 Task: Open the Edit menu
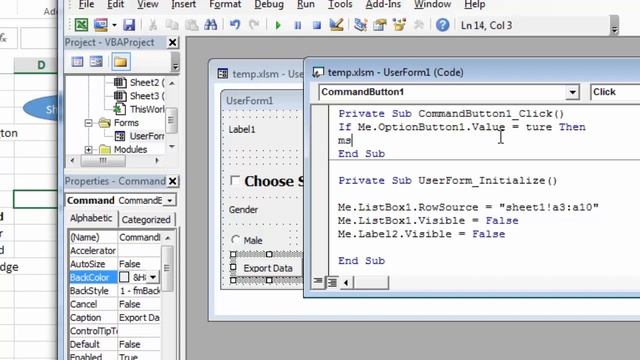tap(116, 4)
